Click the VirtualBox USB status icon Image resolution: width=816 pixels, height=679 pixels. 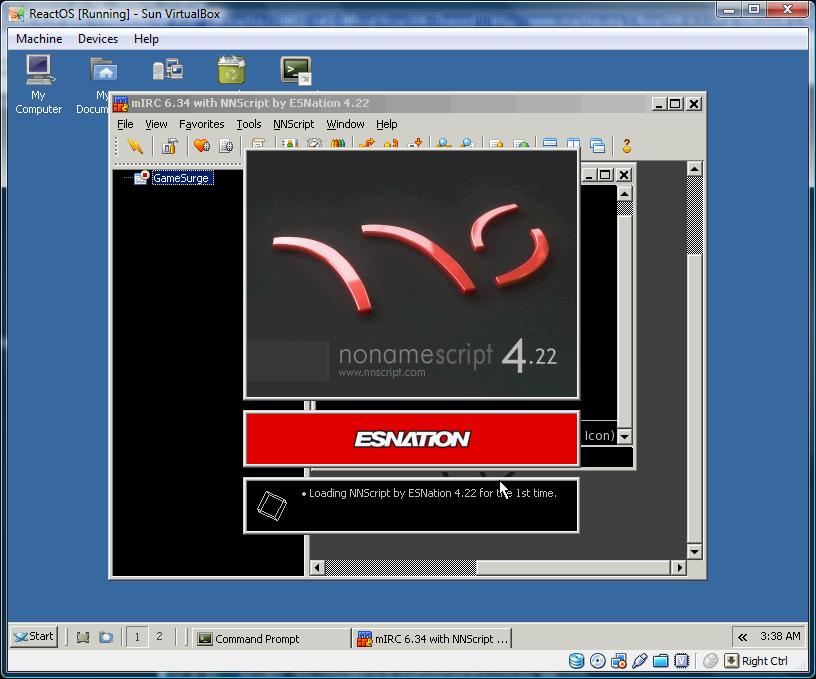[x=640, y=661]
